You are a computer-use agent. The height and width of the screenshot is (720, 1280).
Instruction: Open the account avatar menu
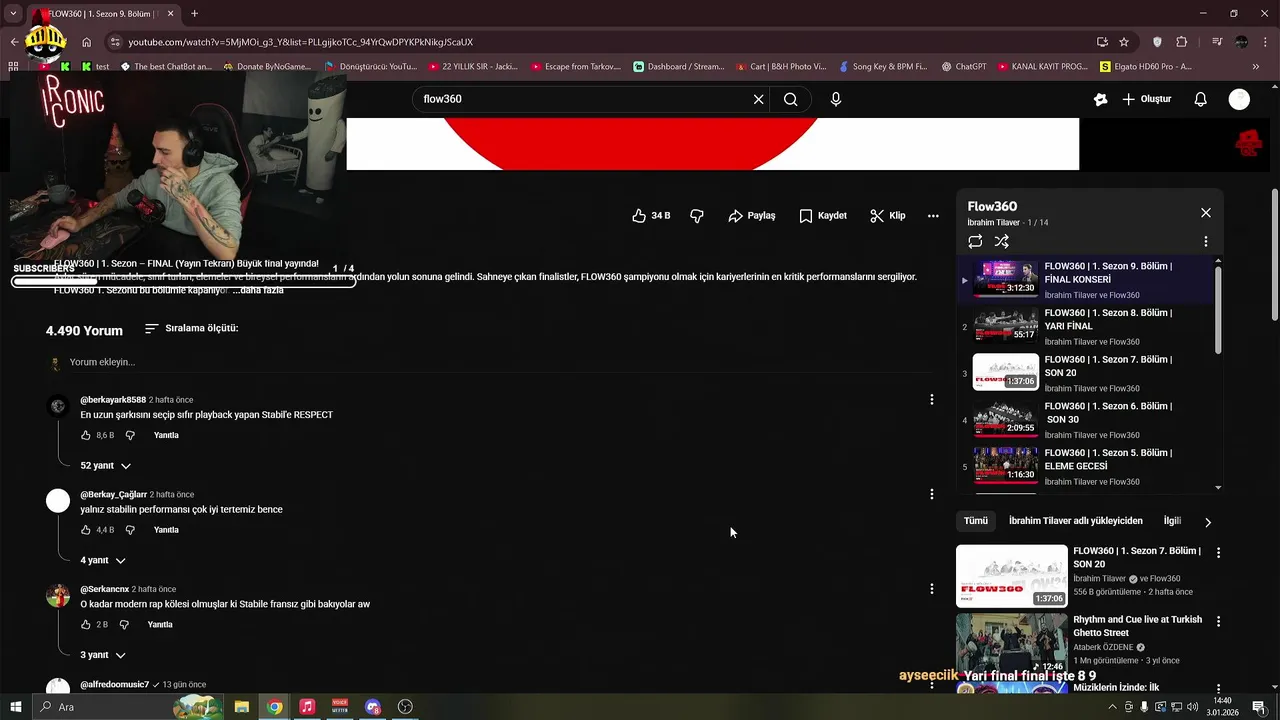coord(1239,99)
